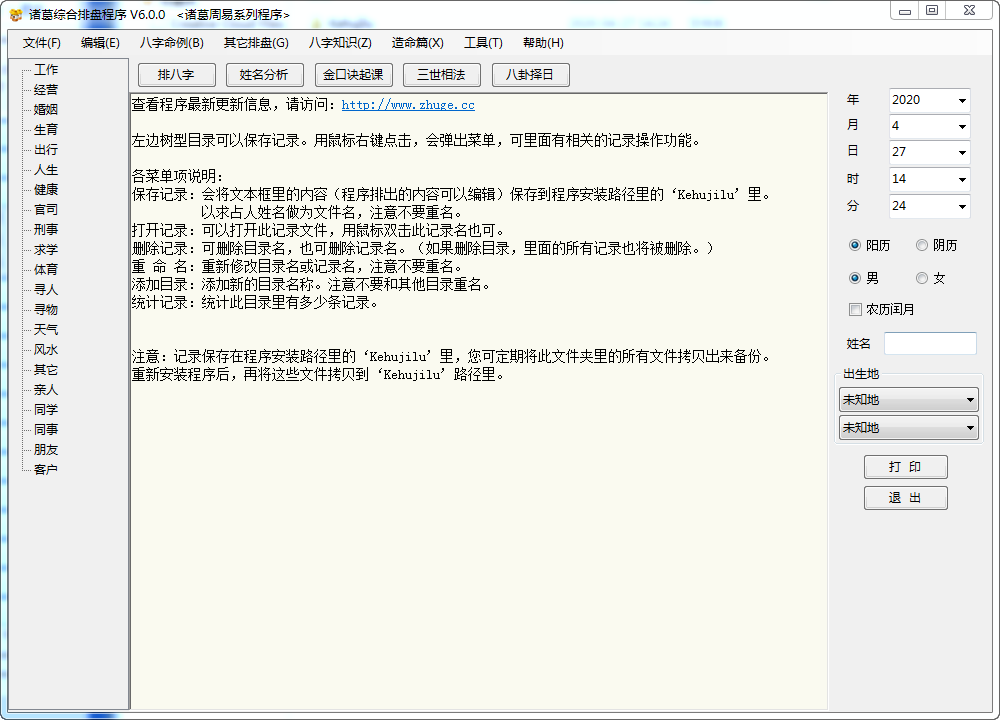Select the 客户 tree folder
The height and width of the screenshot is (720, 1000).
tap(46, 469)
